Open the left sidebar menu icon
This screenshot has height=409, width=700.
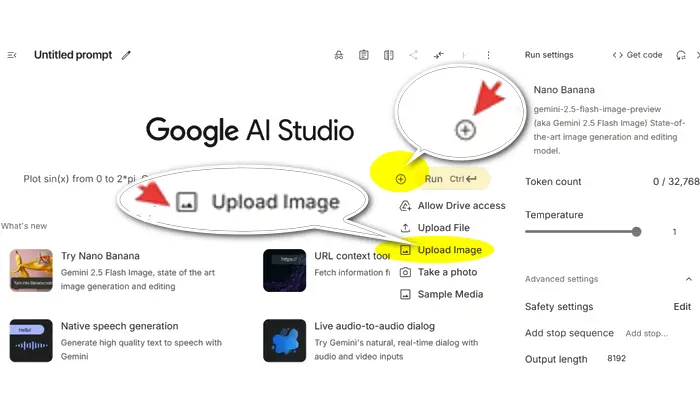[x=12, y=55]
